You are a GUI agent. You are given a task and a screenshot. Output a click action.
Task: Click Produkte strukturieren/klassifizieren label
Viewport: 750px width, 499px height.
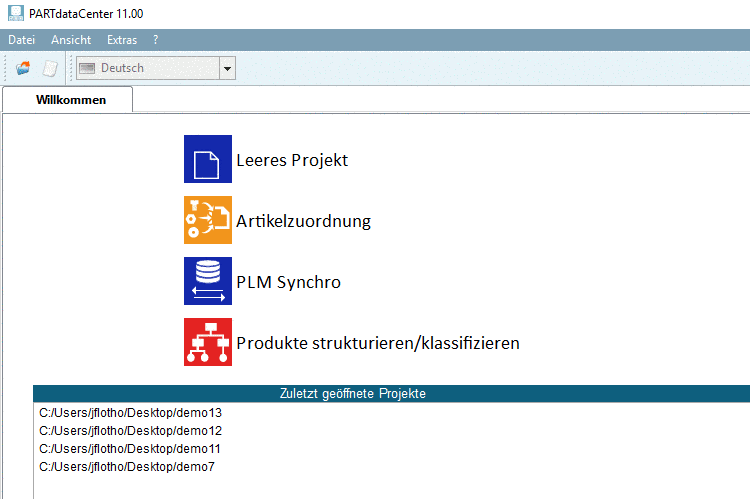point(378,343)
